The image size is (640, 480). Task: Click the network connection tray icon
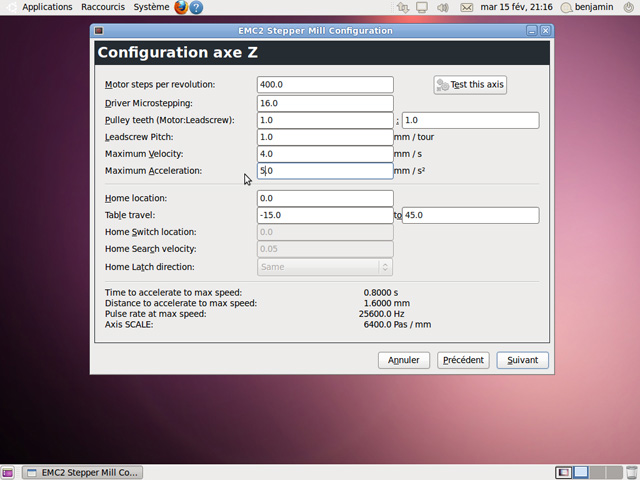pyautogui.click(x=403, y=7)
